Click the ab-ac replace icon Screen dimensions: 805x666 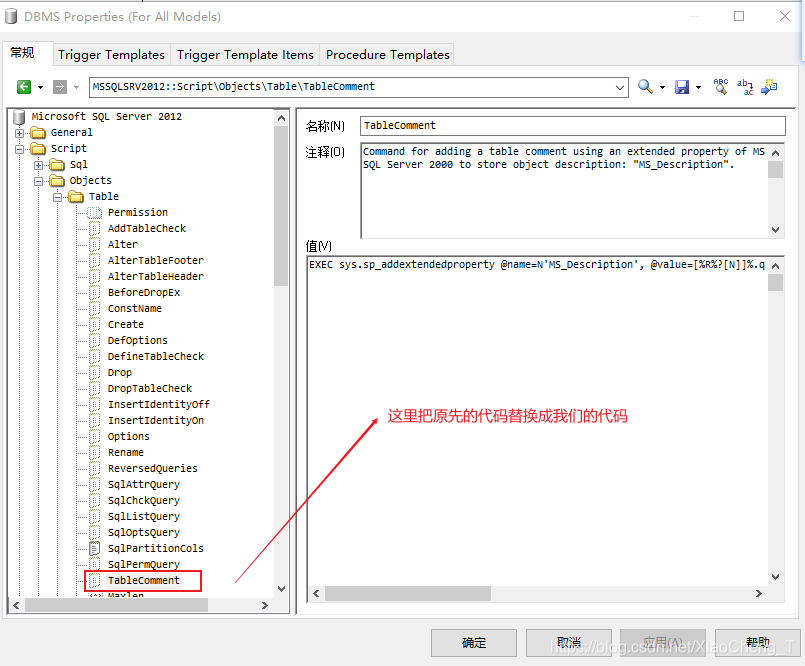click(745, 86)
